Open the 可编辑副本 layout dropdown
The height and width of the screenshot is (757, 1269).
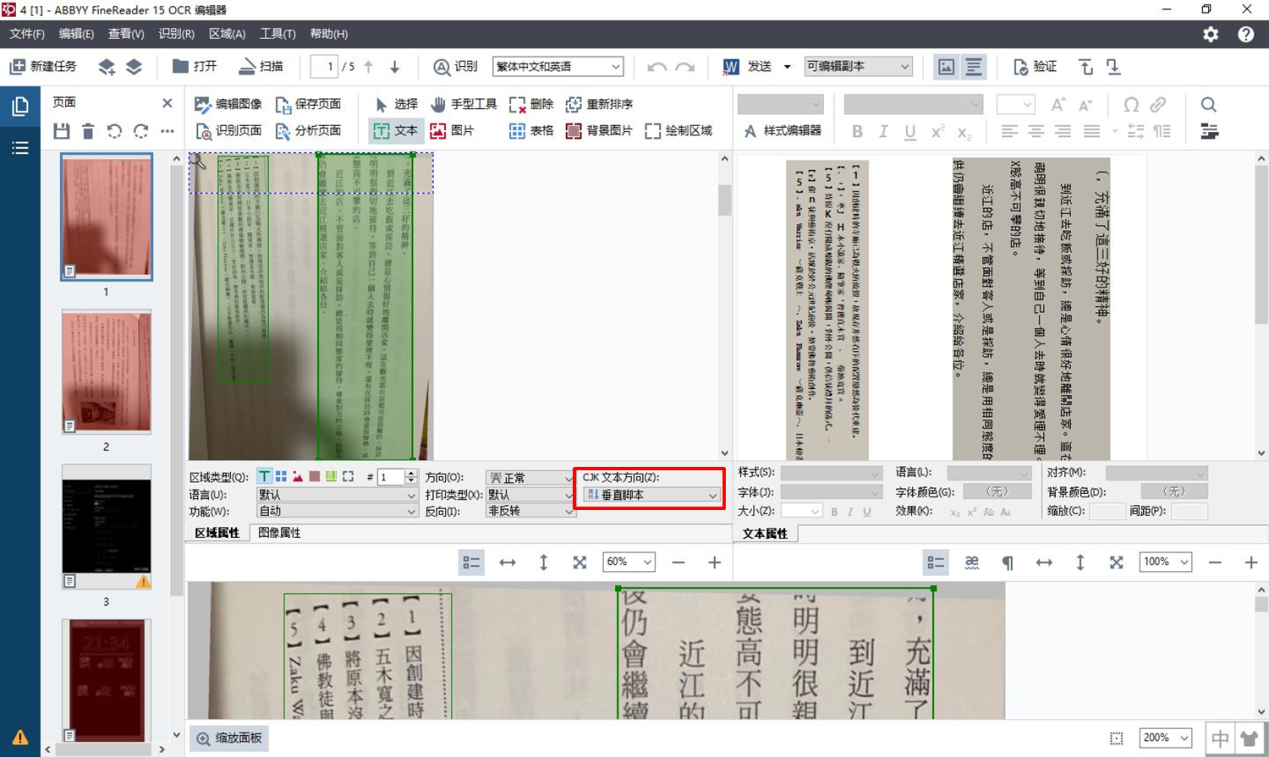[858, 66]
